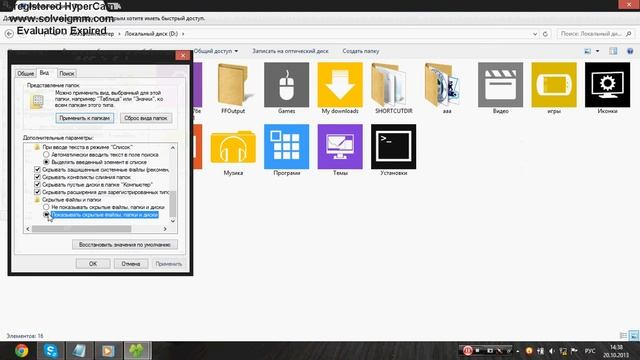Open the volume speaker tray icon
The image size is (640, 360).
point(552,351)
